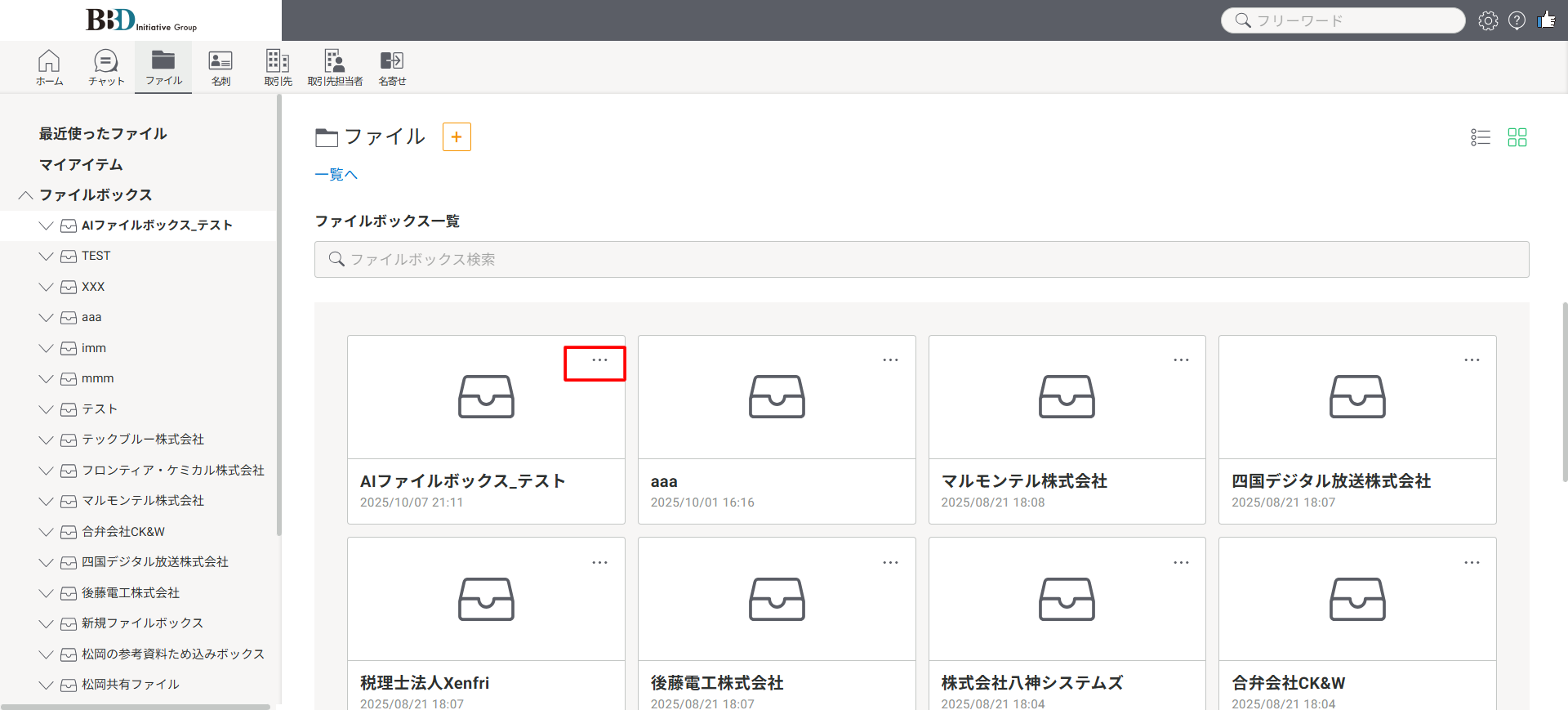Go to the business cards (名刺) section
The height and width of the screenshot is (710, 1568).
pyautogui.click(x=220, y=67)
